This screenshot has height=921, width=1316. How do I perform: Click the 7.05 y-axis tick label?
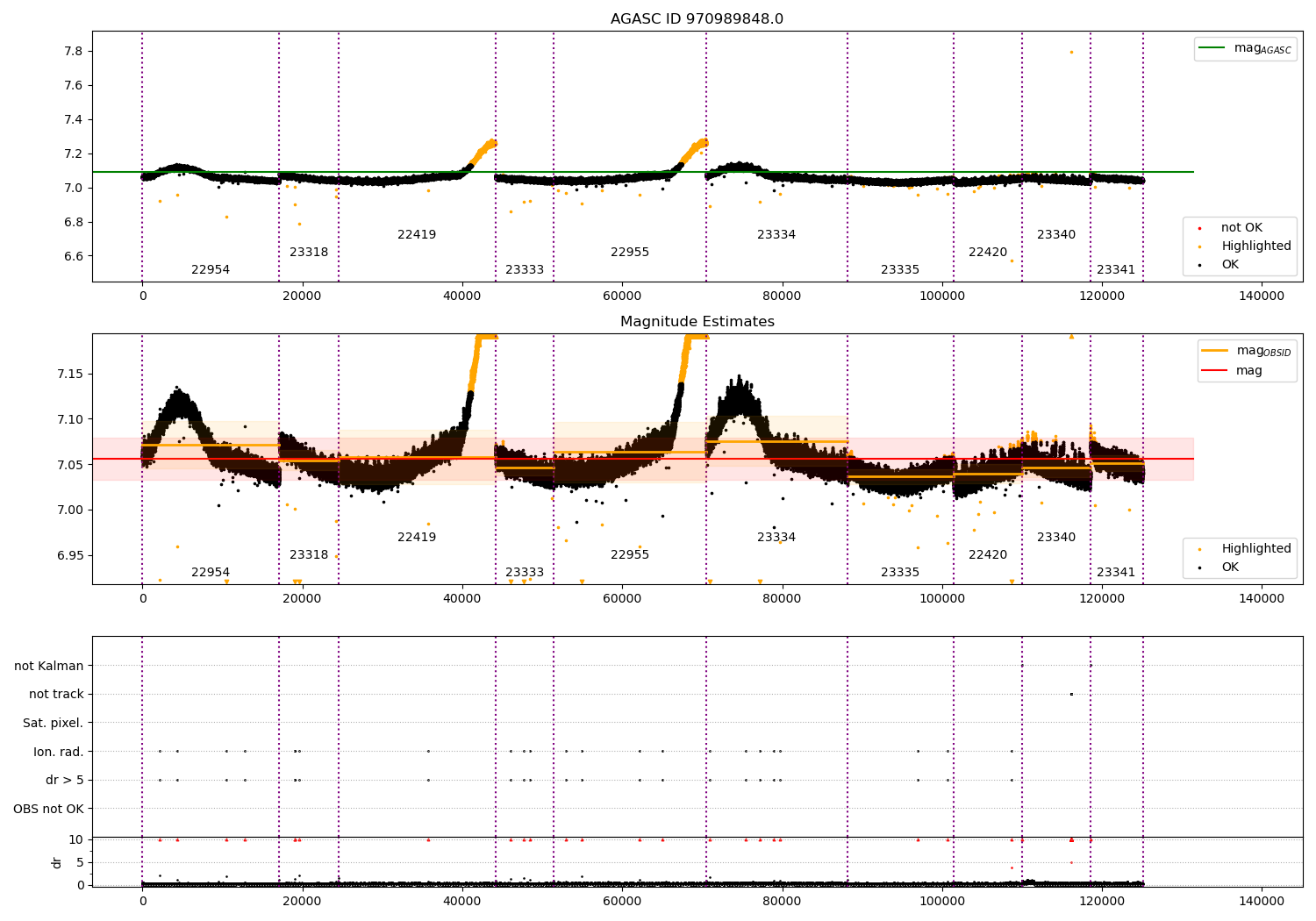[70, 465]
